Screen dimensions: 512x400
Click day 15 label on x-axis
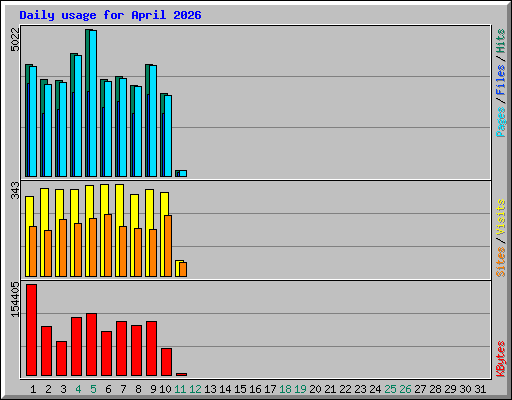coord(240,389)
